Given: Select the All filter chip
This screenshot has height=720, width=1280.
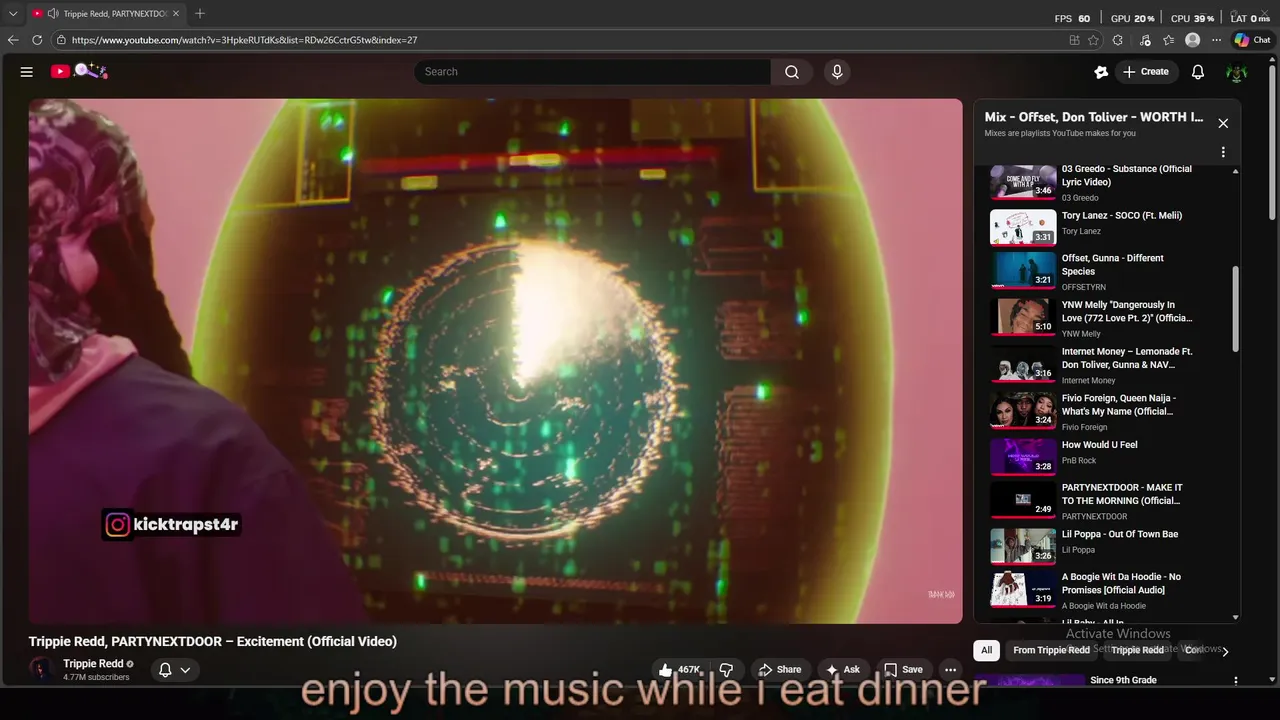Looking at the screenshot, I should (986, 650).
